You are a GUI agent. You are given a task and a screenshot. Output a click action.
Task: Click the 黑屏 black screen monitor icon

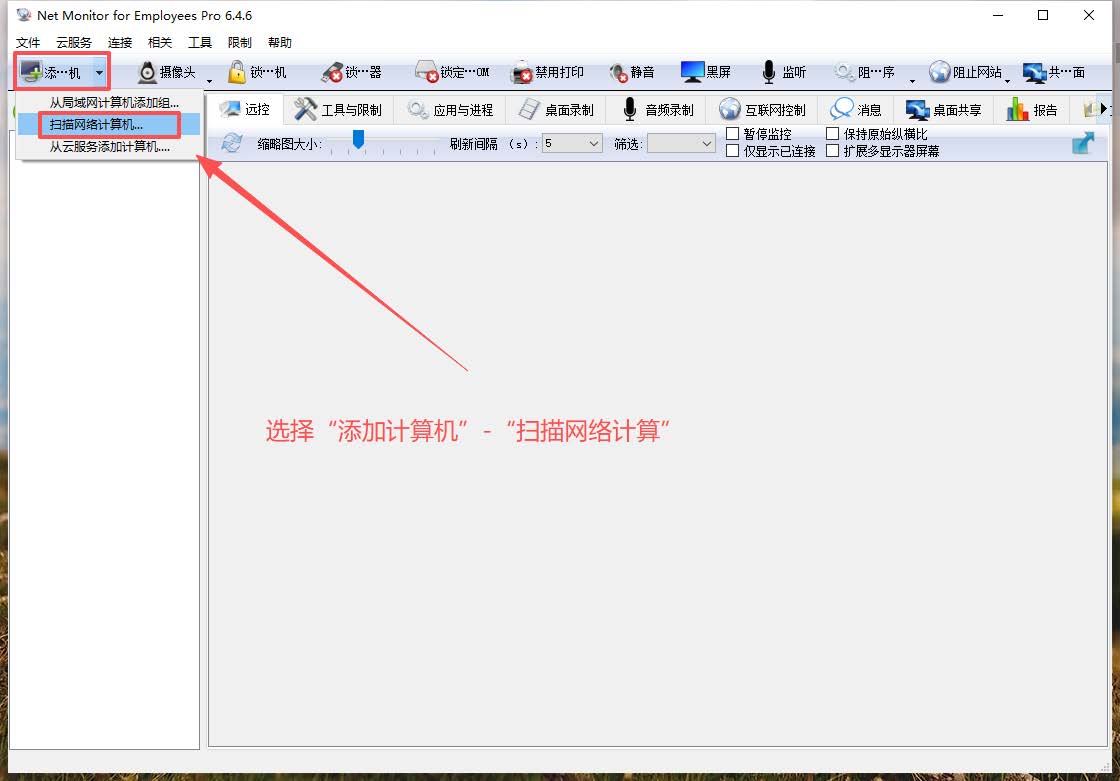[x=692, y=72]
